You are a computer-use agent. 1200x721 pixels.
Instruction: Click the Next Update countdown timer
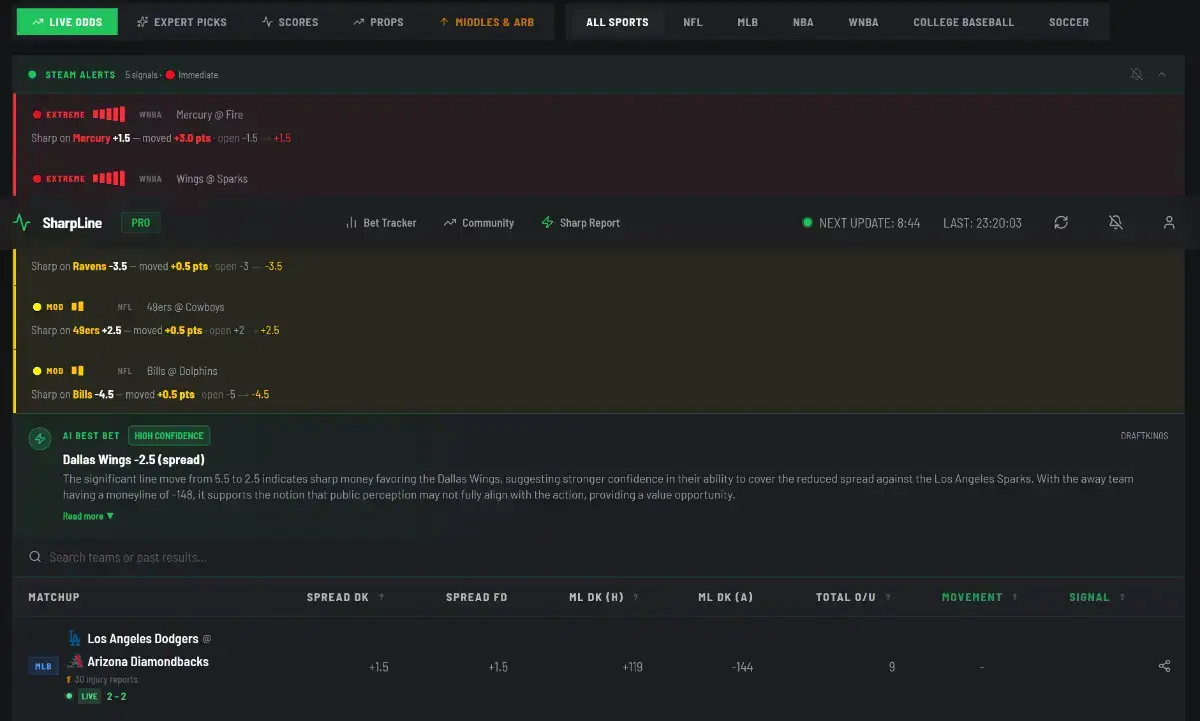[861, 223]
